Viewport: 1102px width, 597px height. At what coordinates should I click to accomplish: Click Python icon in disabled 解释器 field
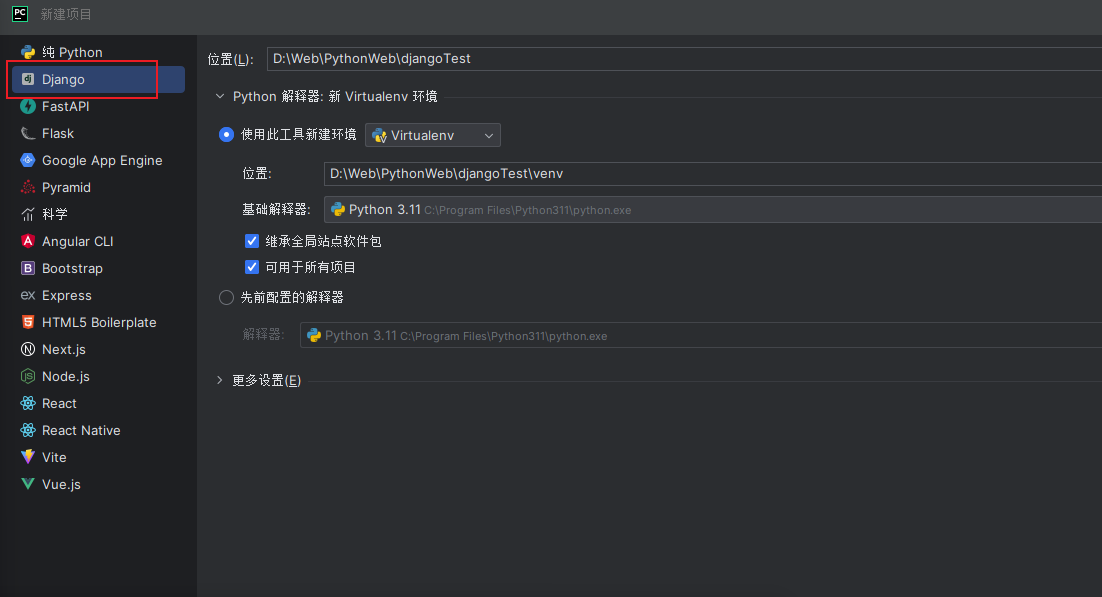click(x=314, y=335)
